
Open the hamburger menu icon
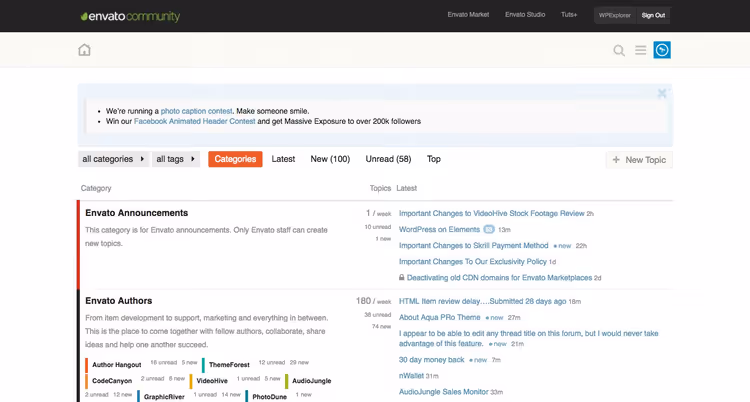[640, 50]
